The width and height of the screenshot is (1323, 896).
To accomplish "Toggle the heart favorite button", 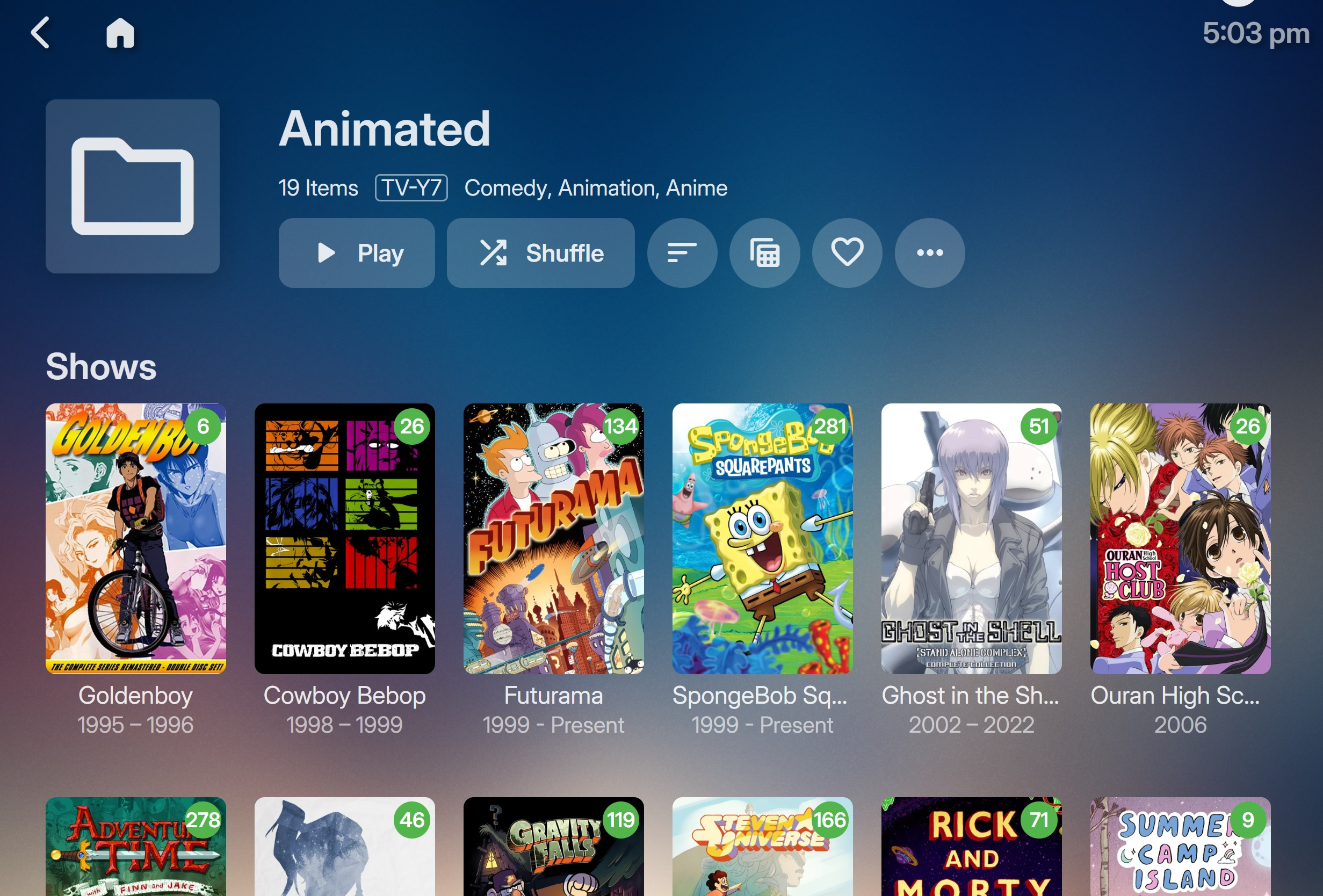I will (847, 253).
